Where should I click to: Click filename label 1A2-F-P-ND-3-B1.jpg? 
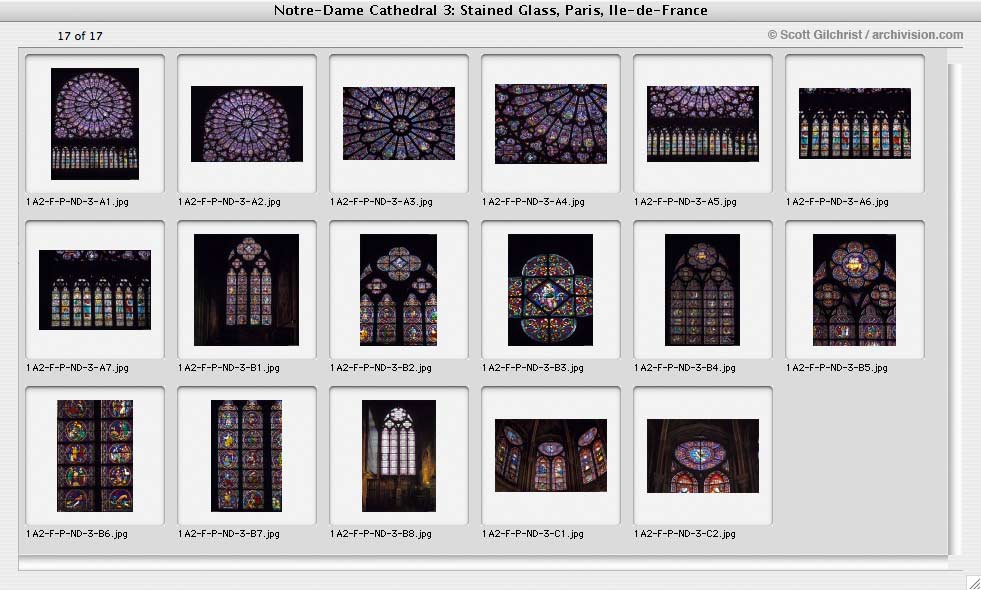(x=229, y=368)
